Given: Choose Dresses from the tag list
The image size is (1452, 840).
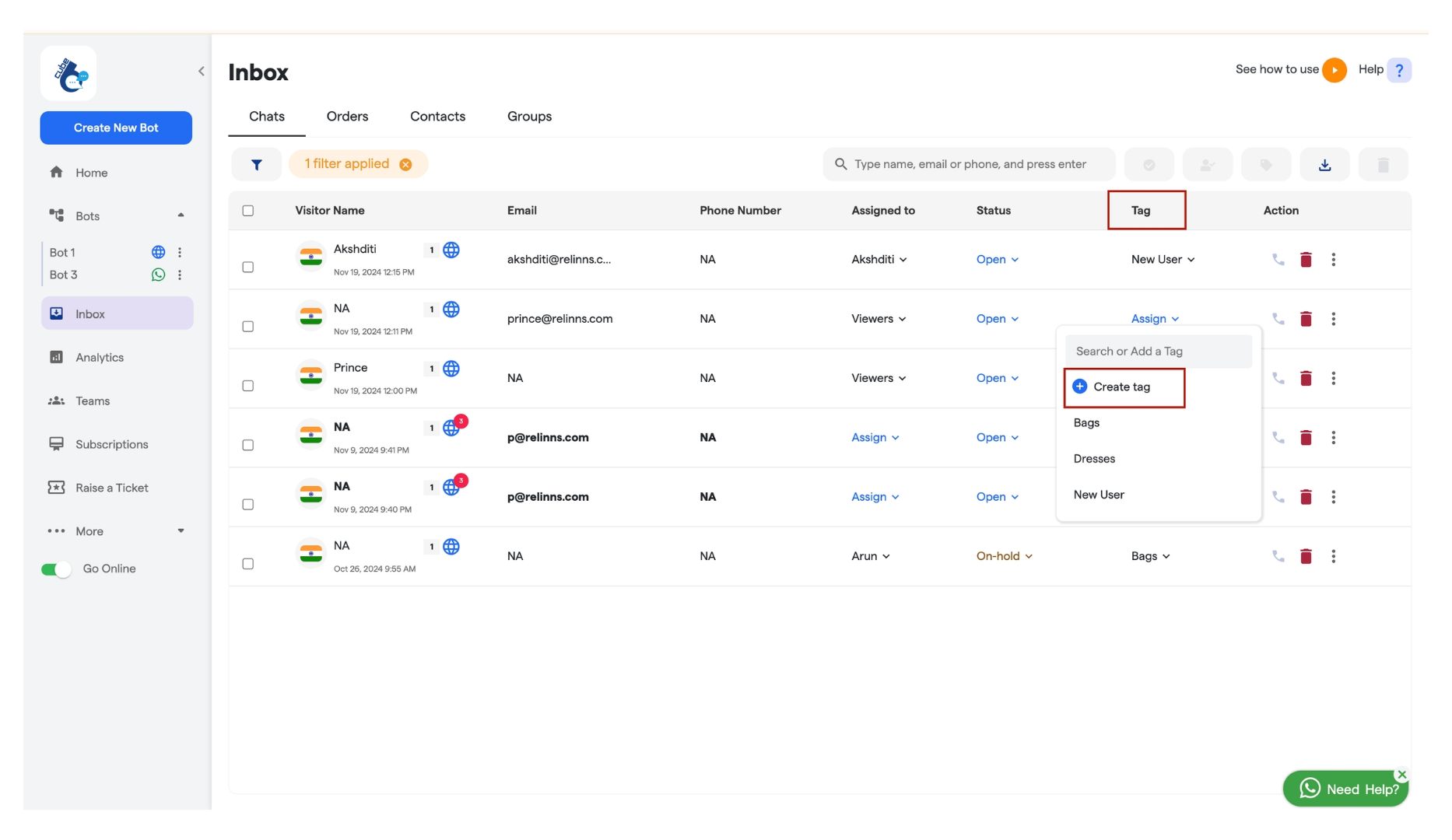Looking at the screenshot, I should point(1094,459).
